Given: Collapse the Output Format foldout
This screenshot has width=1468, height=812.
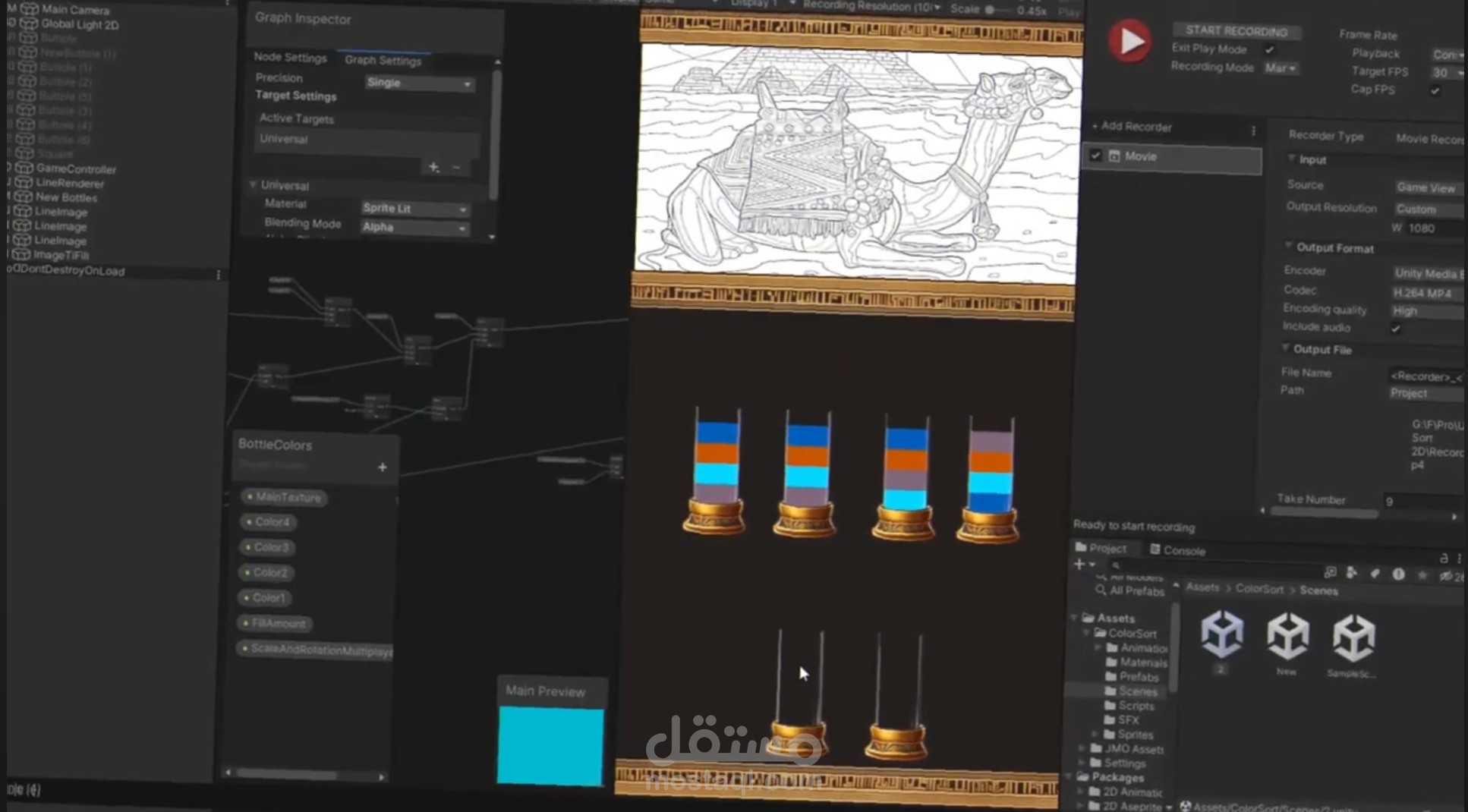Looking at the screenshot, I should pos(1288,247).
